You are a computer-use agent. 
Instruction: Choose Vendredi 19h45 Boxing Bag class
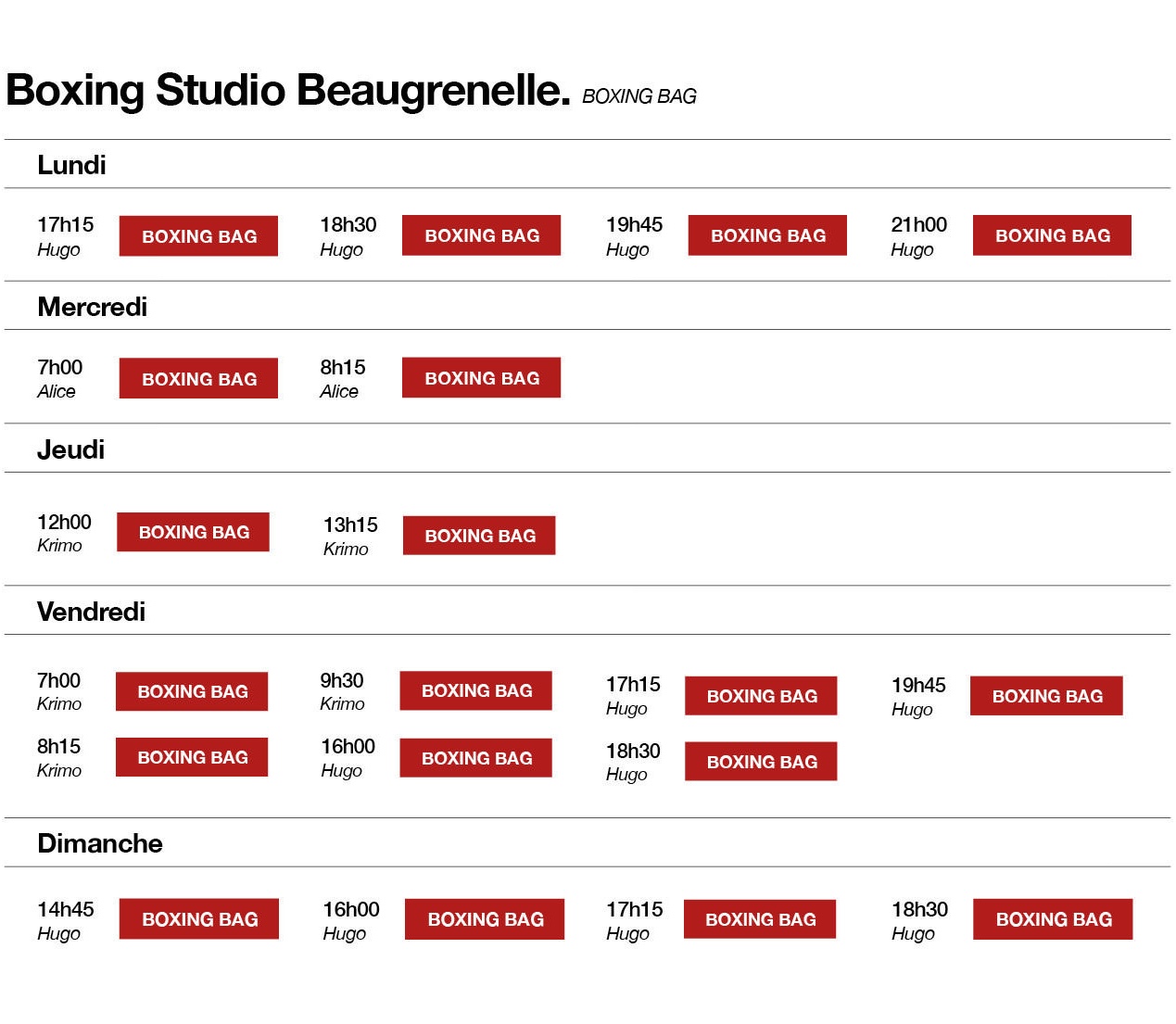coord(1046,696)
